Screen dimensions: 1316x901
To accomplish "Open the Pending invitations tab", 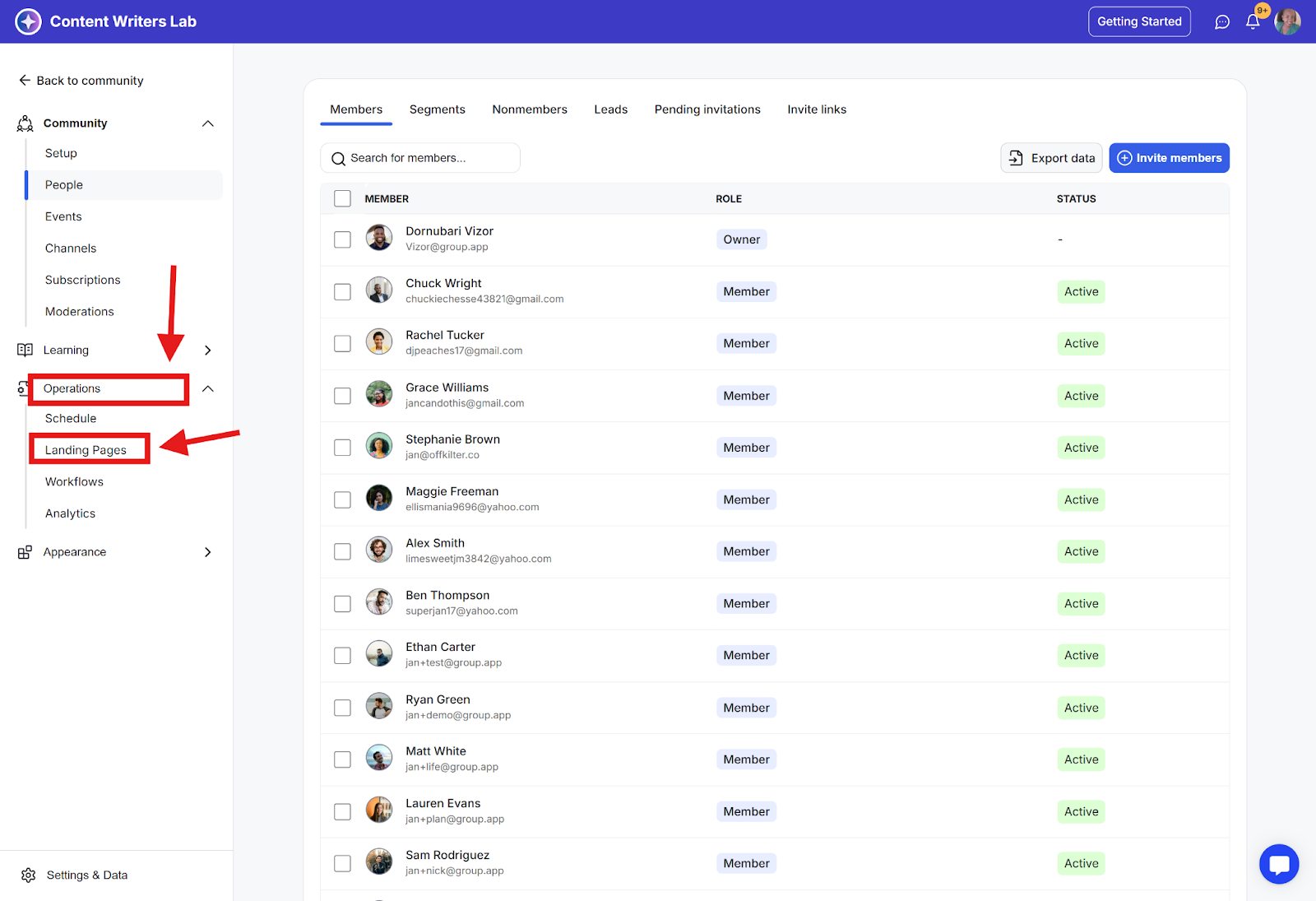I will point(707,109).
